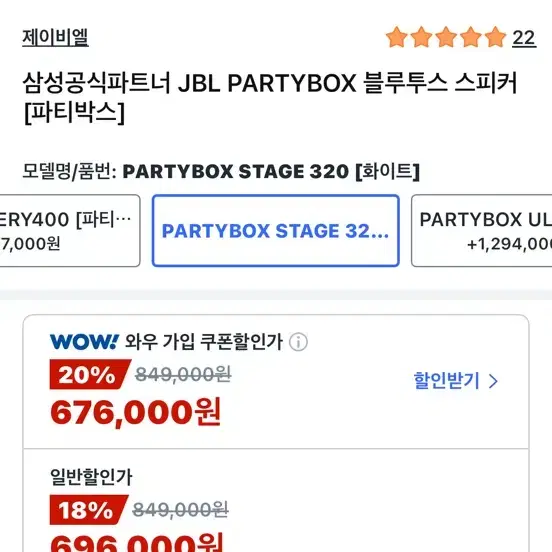The width and height of the screenshot is (552, 552).
Task: Click the info icon beside 와우 가입 쿠폰할인가
Action: click(x=298, y=342)
